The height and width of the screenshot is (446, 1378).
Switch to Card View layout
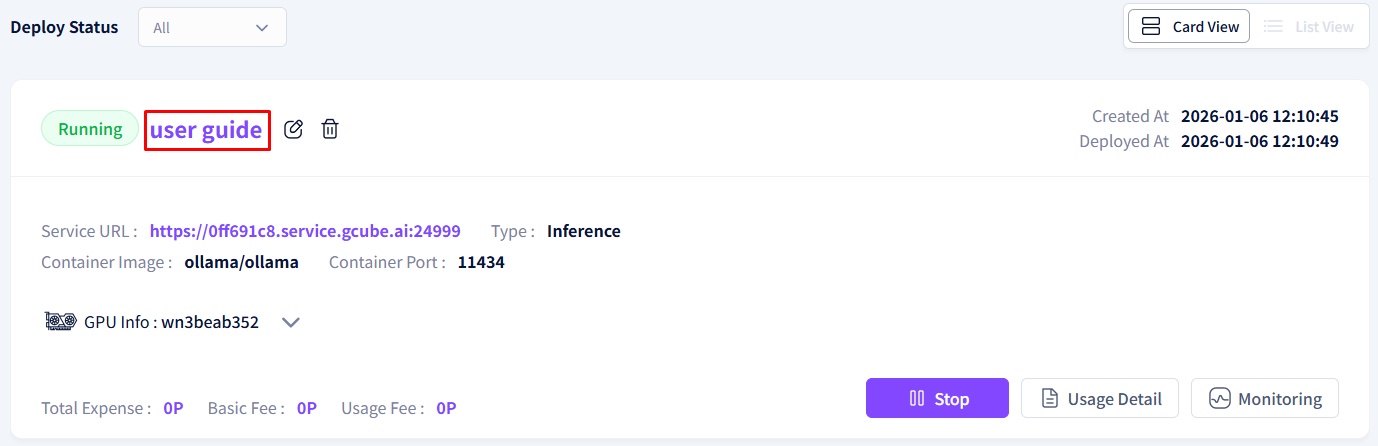pyautogui.click(x=1189, y=27)
